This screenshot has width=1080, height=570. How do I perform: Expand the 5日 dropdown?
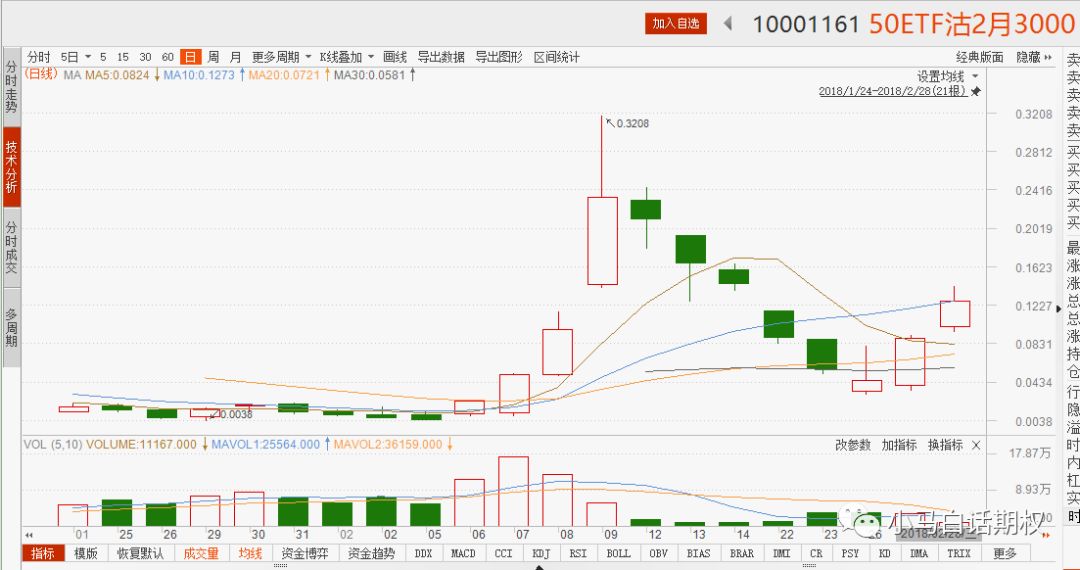(75, 57)
